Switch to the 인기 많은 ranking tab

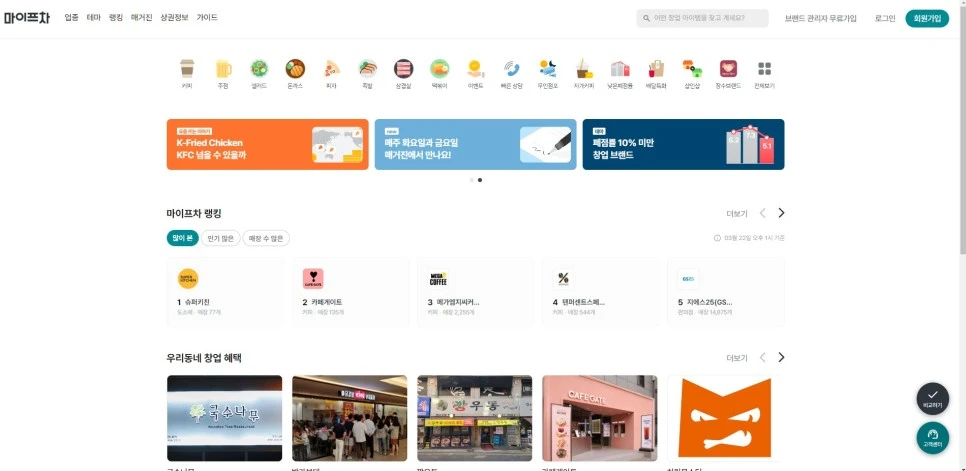point(221,238)
